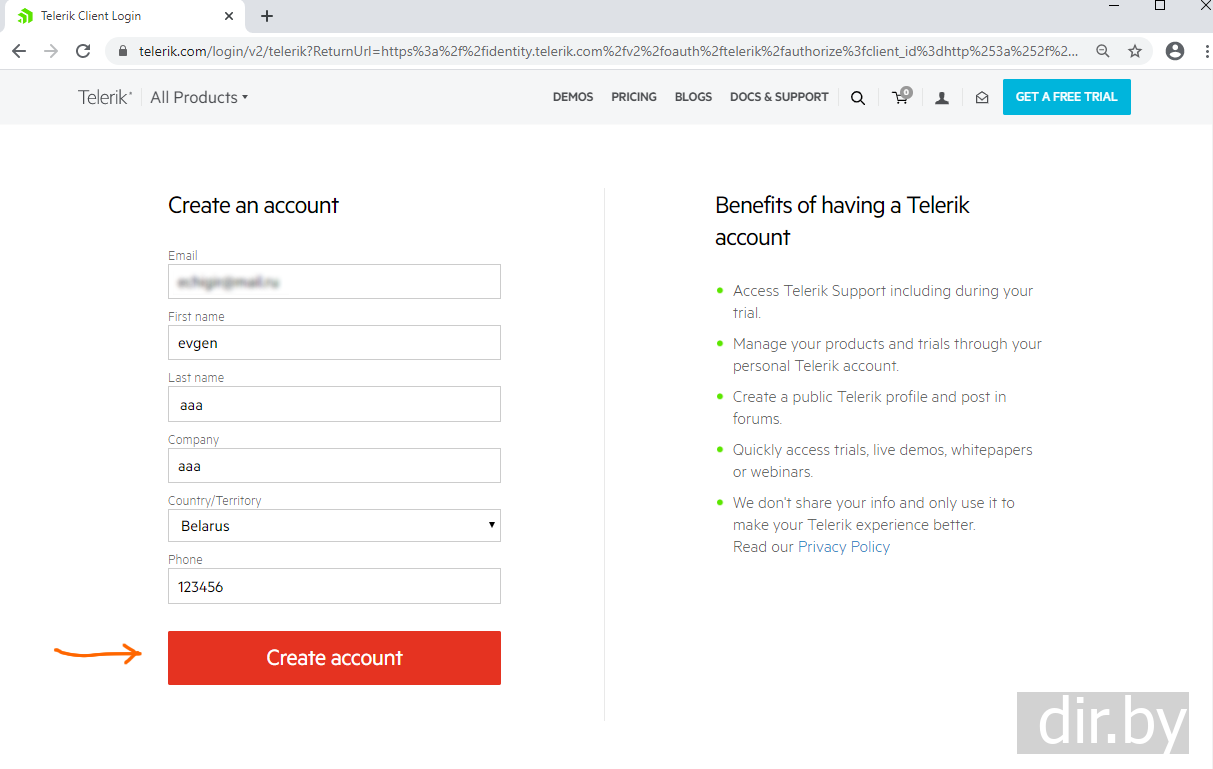Screen dimensions: 1213x769
Task: Open the envelope contact icon
Action: coord(982,98)
